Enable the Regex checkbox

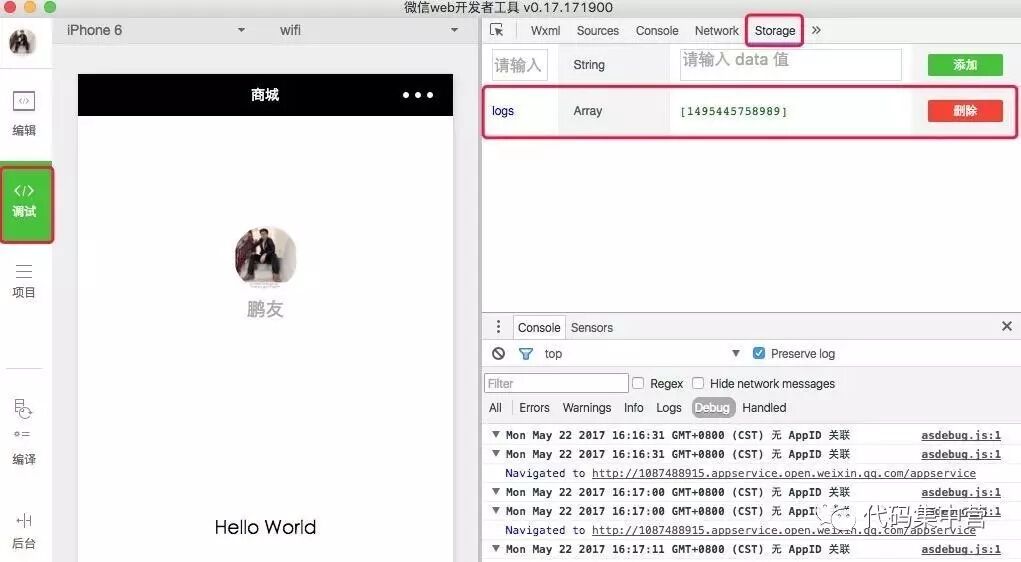tap(638, 383)
